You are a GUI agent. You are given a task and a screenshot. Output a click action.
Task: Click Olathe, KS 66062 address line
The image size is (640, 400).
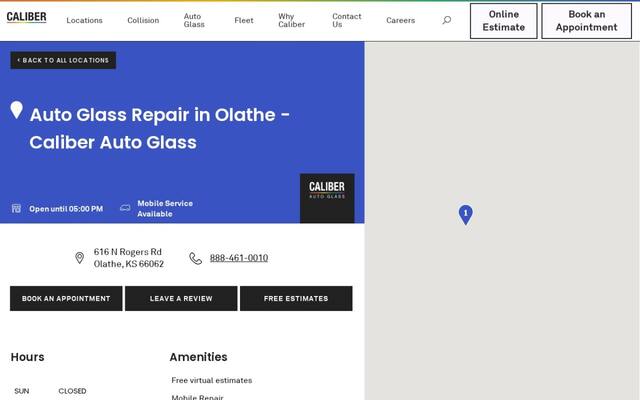tap(129, 264)
